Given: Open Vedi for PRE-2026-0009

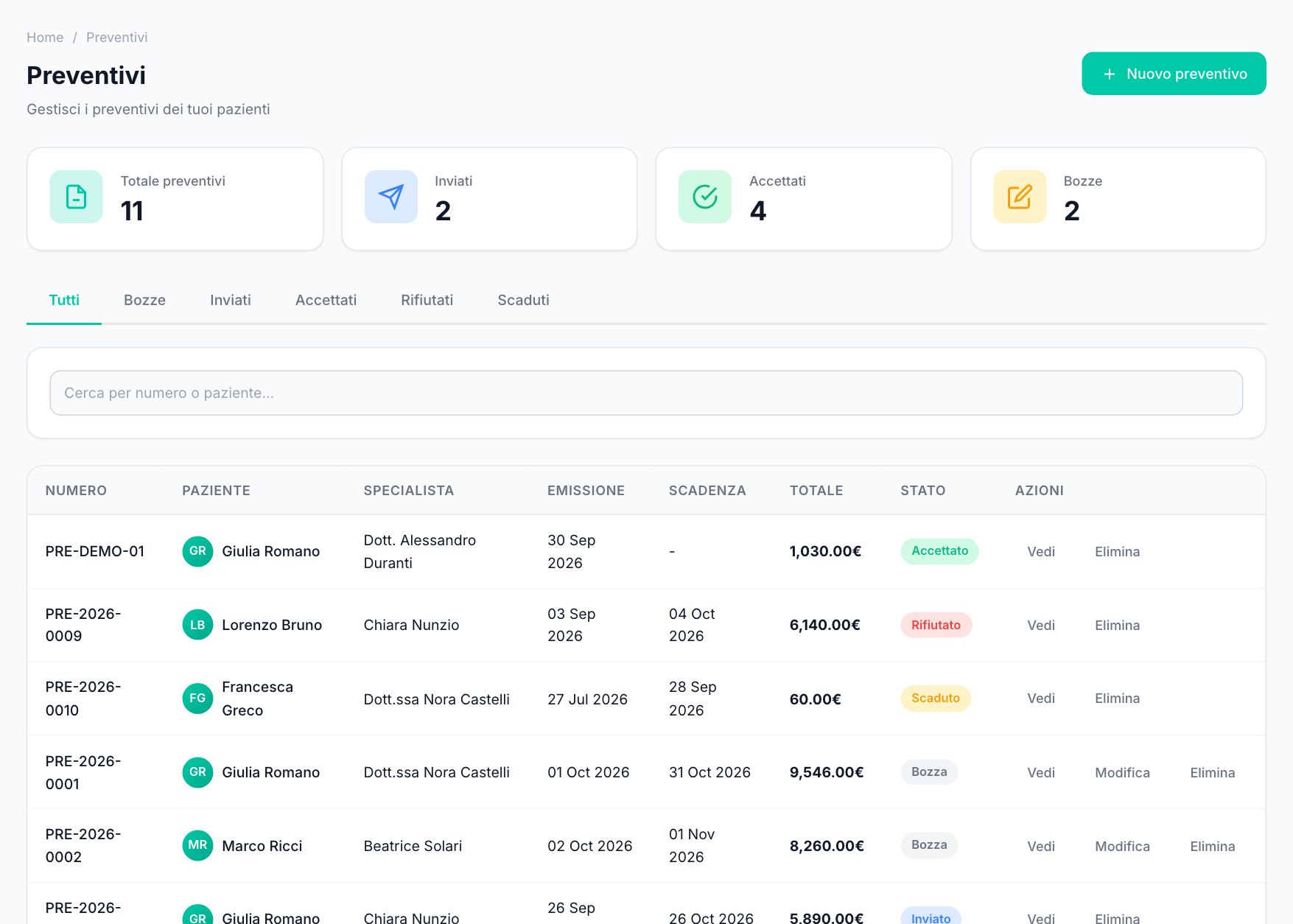Looking at the screenshot, I should pyautogui.click(x=1041, y=626).
